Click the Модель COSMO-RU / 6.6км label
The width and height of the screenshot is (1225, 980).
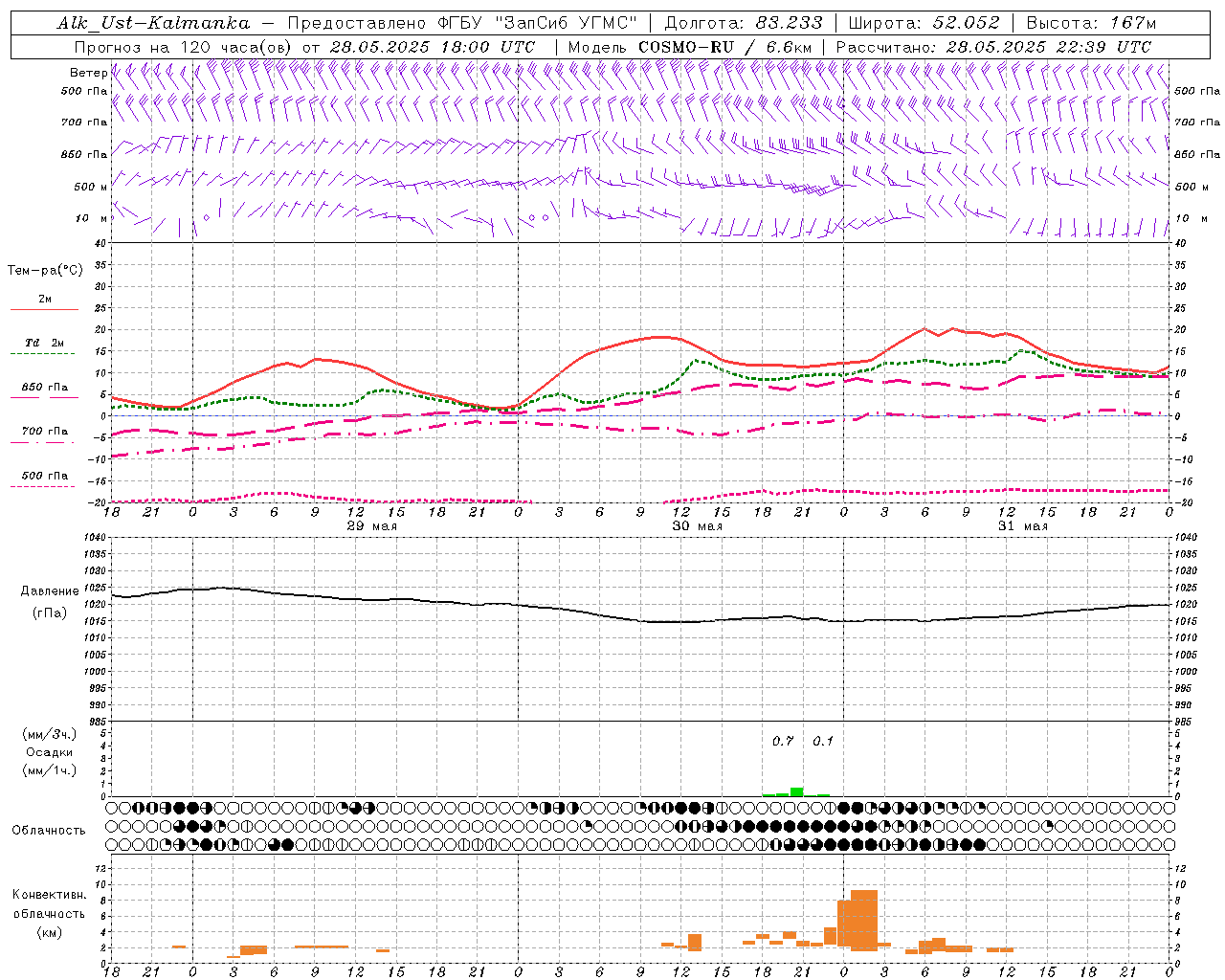[x=690, y=47]
